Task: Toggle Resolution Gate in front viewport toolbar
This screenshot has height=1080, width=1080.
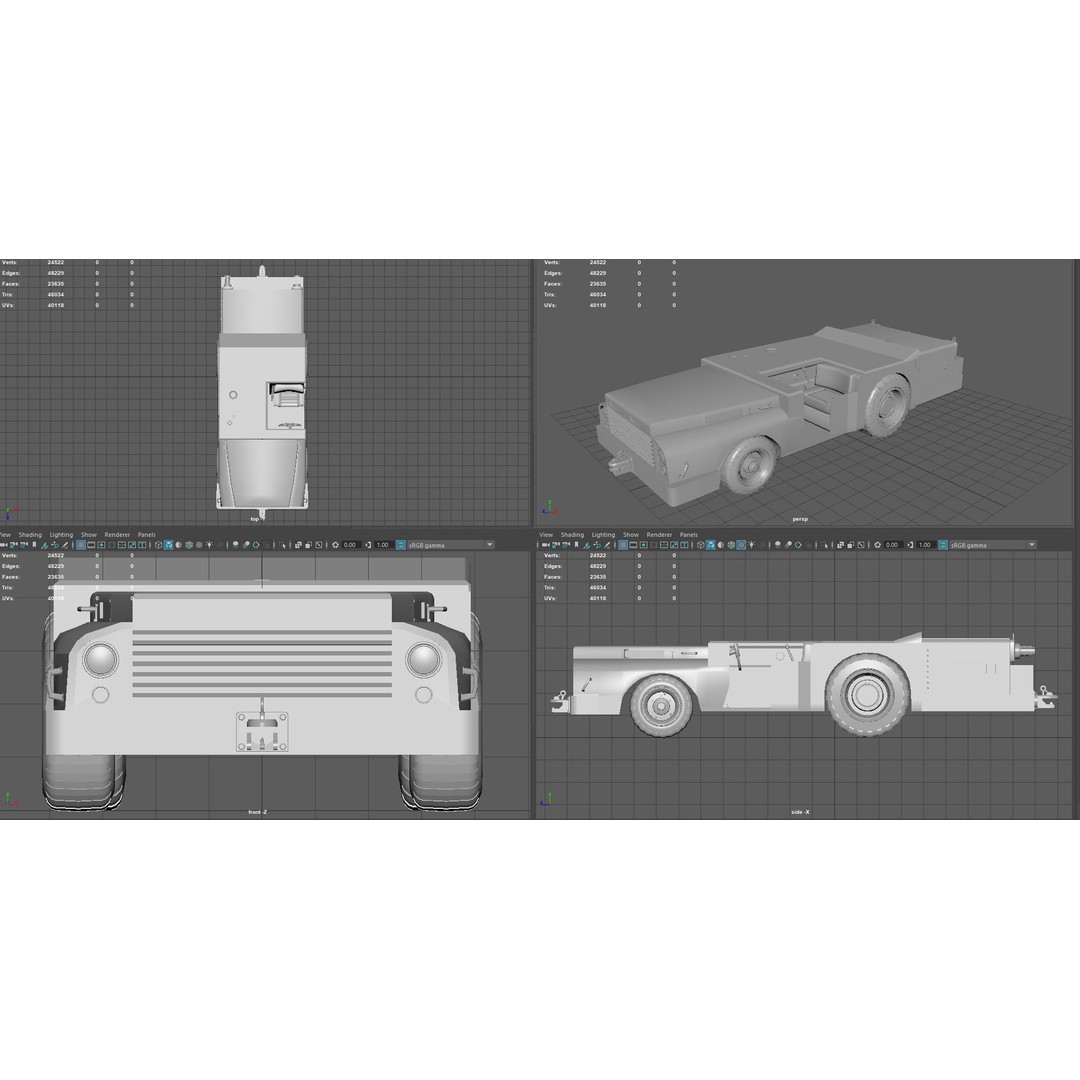Action: click(x=101, y=545)
